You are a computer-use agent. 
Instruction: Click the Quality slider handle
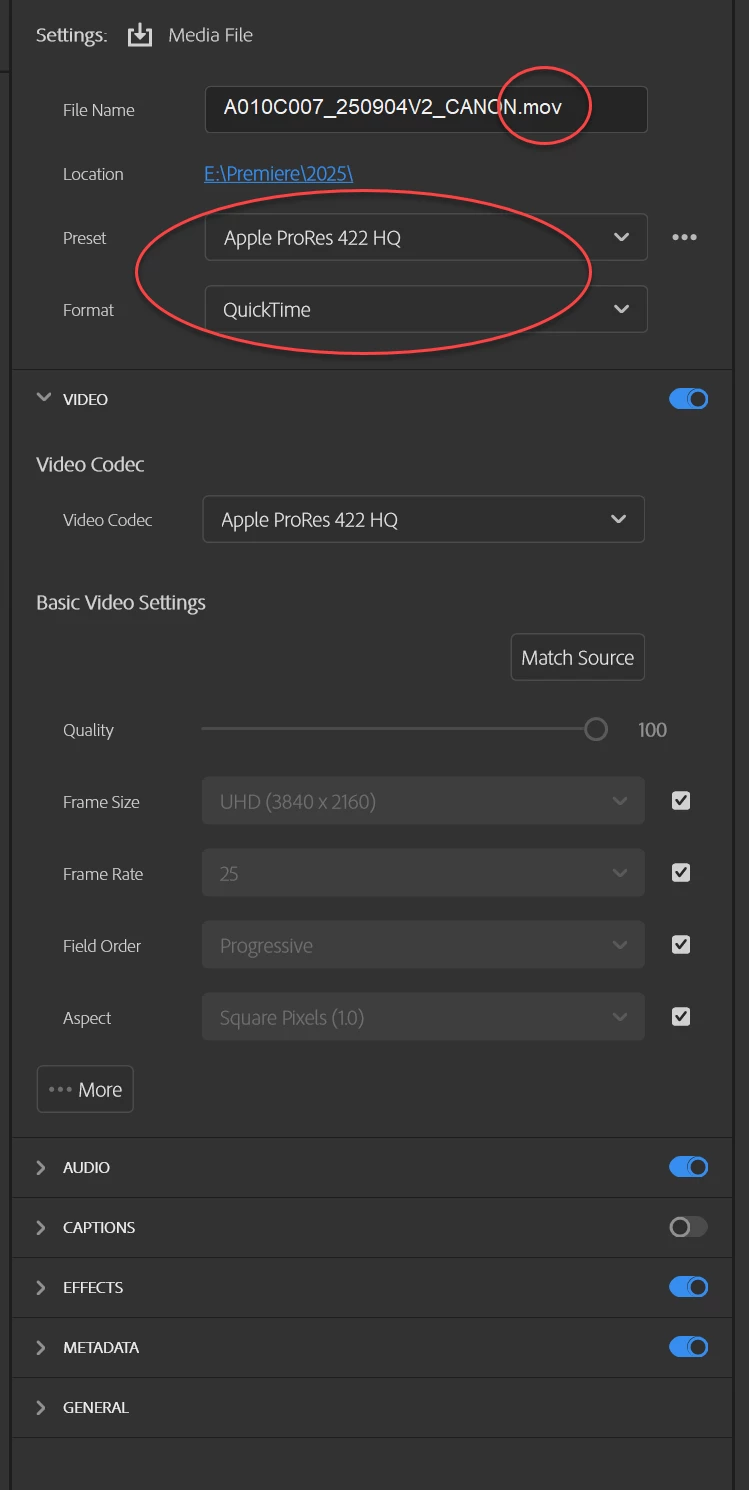pyautogui.click(x=596, y=729)
